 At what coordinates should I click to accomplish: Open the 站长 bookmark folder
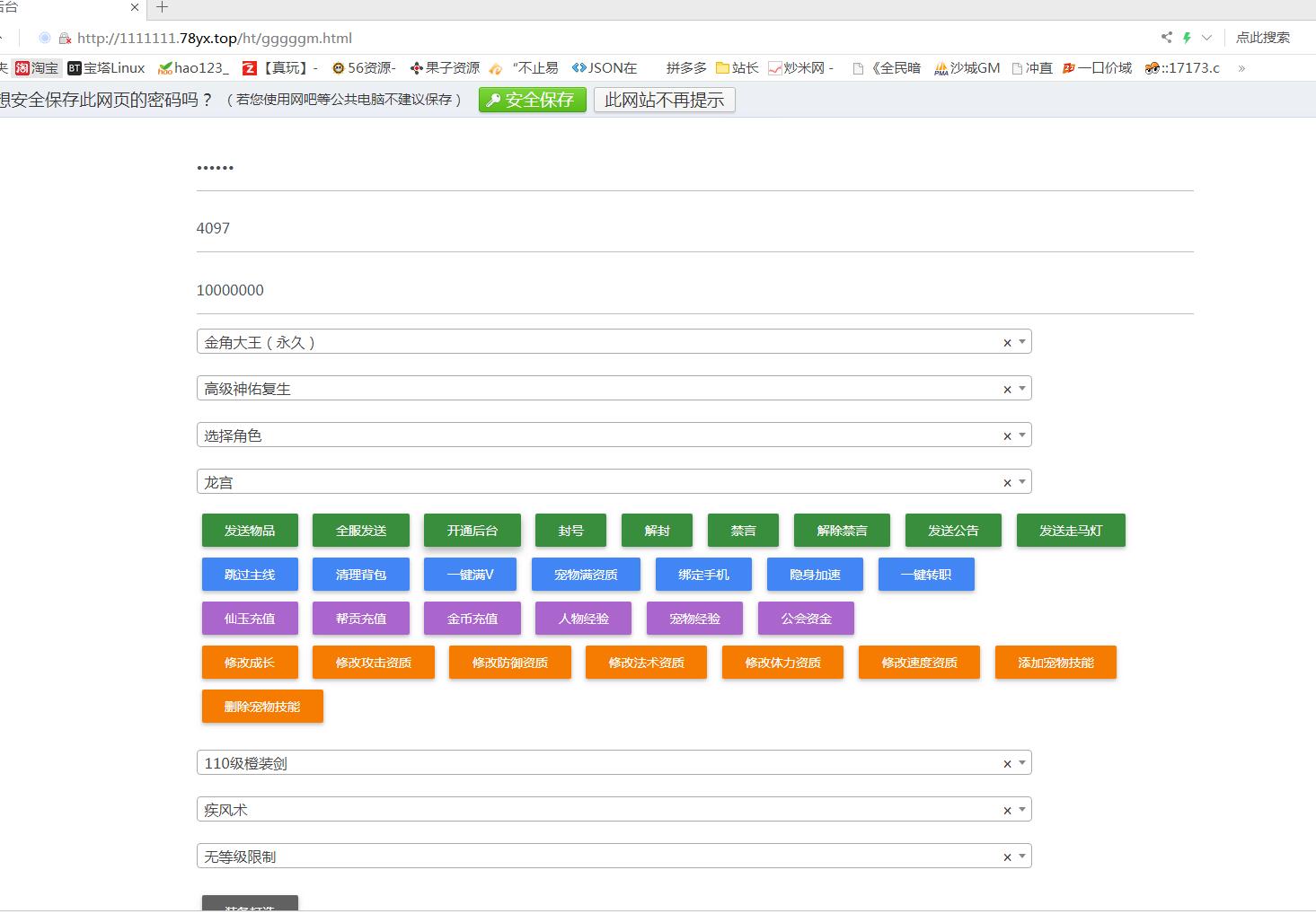coord(737,68)
